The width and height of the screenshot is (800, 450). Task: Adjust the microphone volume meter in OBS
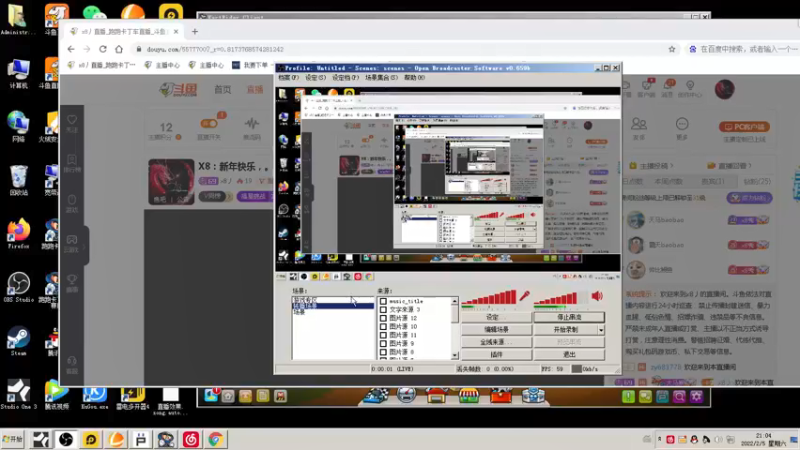490,298
